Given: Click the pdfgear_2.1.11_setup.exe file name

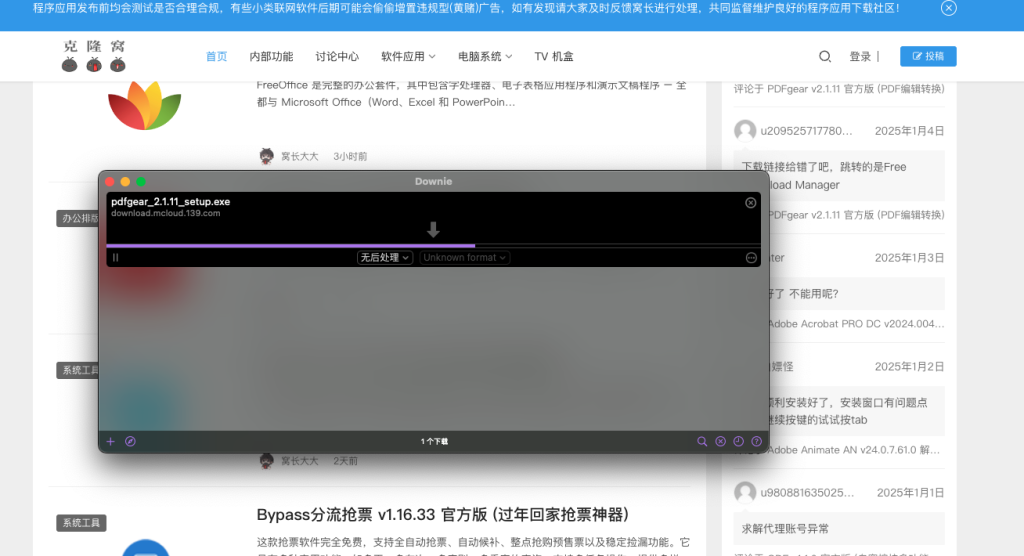Looking at the screenshot, I should pos(170,201).
